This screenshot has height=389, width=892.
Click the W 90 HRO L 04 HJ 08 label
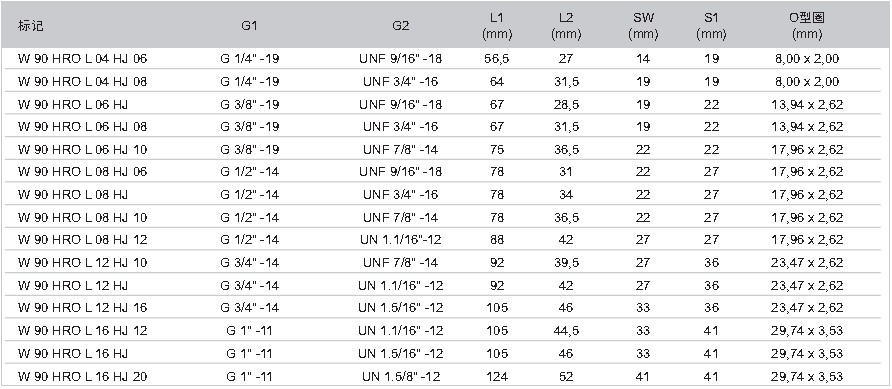[x=82, y=82]
